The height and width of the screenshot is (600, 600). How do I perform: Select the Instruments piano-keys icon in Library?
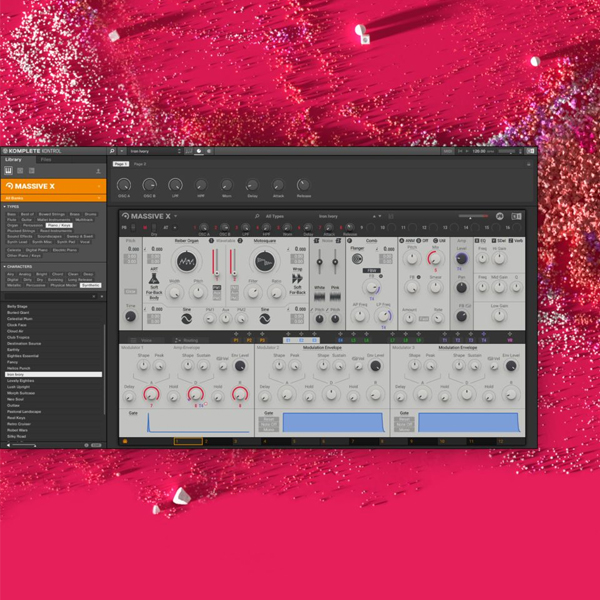click(8, 171)
